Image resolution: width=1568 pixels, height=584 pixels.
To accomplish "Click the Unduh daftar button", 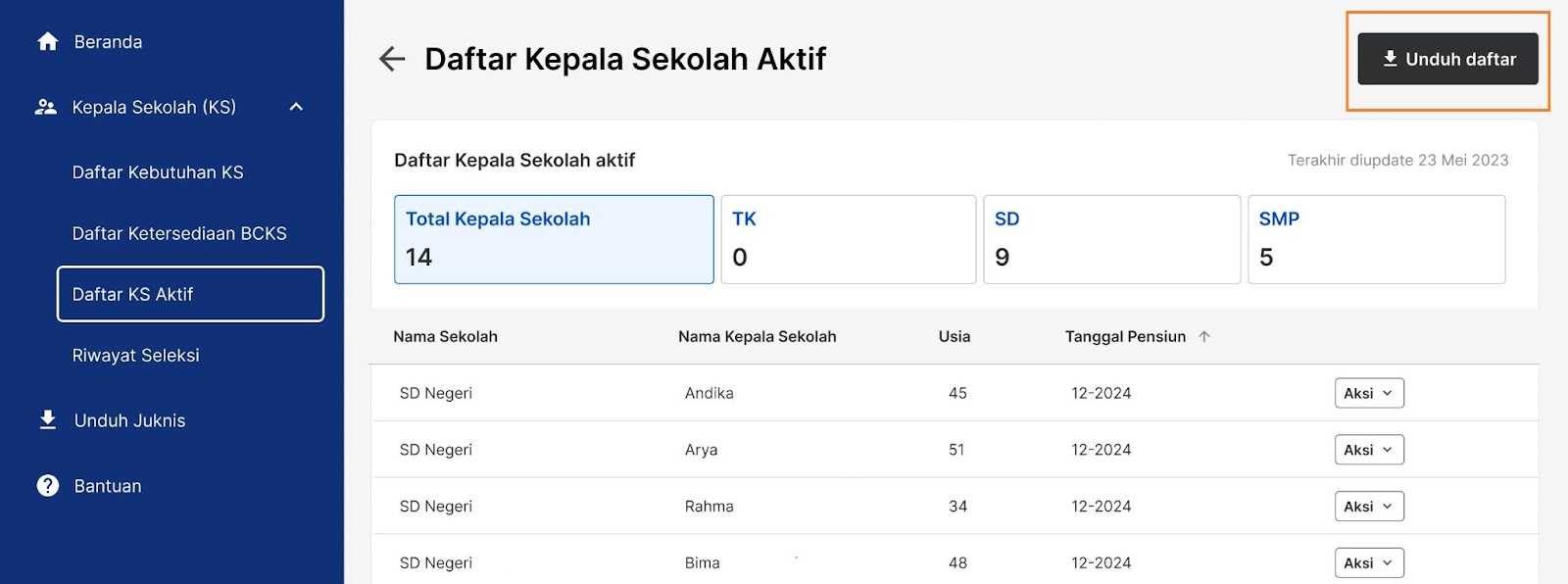I will (1447, 59).
